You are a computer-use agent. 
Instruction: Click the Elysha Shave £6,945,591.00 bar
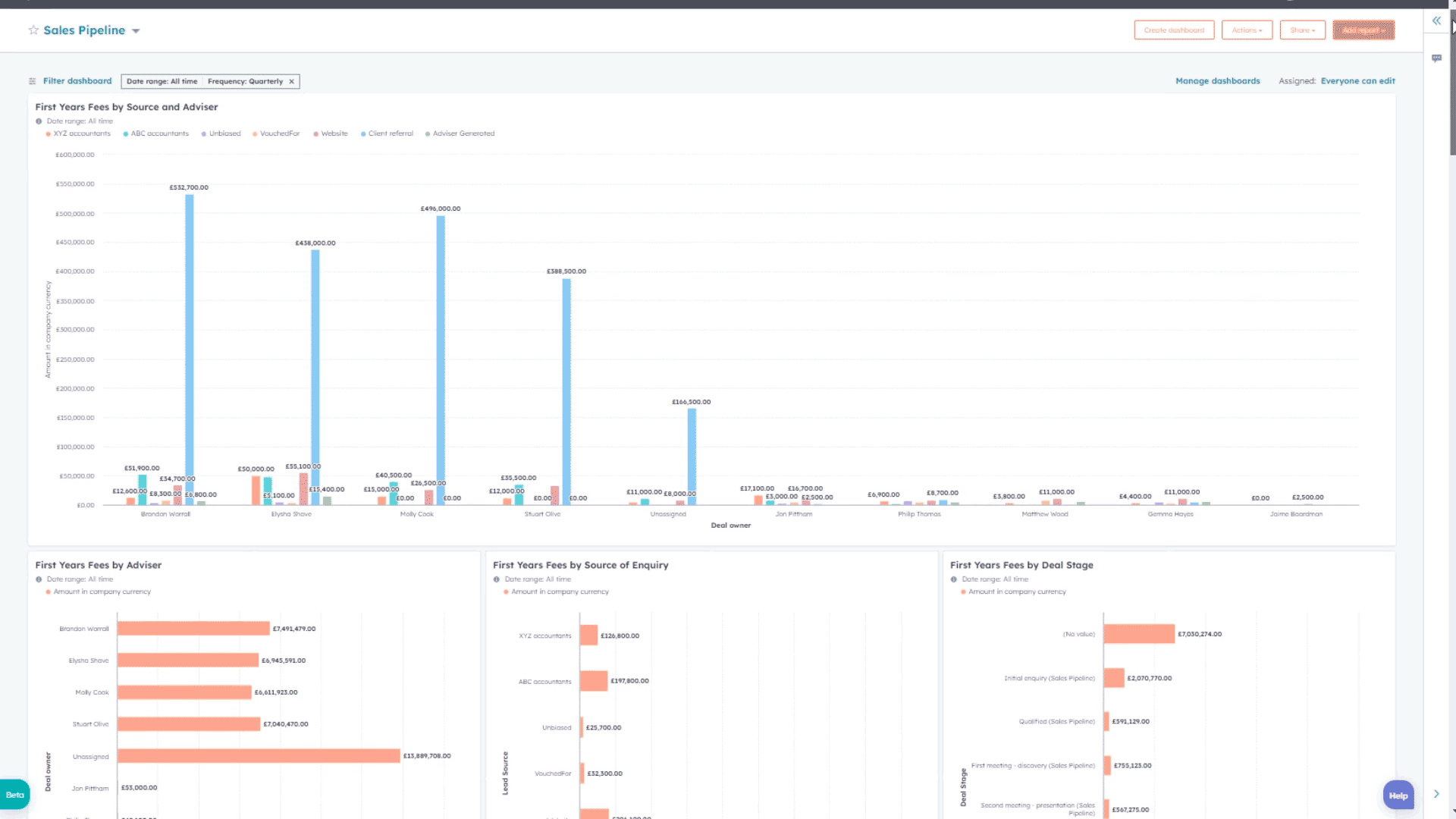(188, 661)
